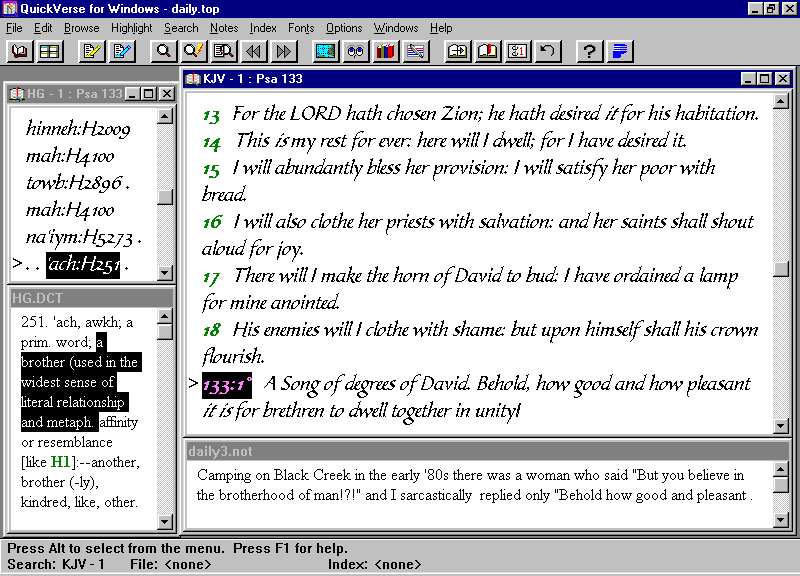Click the QuickVerse app icon in the title bar

point(10,9)
